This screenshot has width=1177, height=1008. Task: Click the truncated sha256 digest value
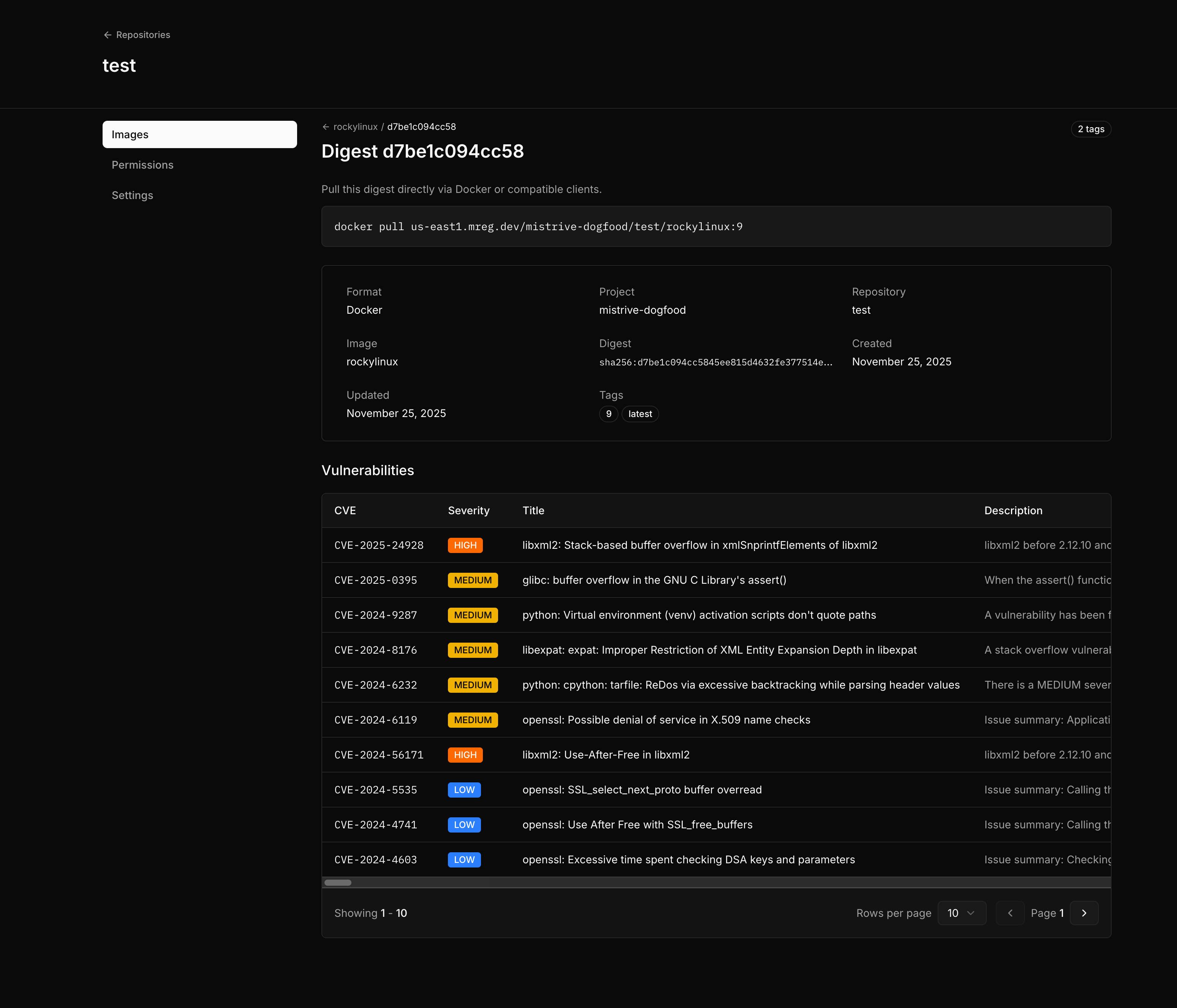point(715,362)
